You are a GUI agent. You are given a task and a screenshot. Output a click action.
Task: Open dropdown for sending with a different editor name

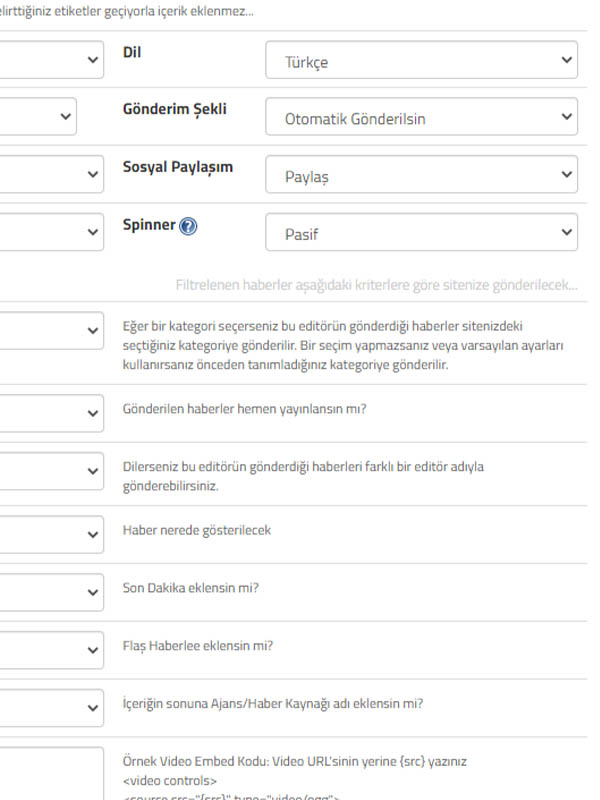click(50, 471)
